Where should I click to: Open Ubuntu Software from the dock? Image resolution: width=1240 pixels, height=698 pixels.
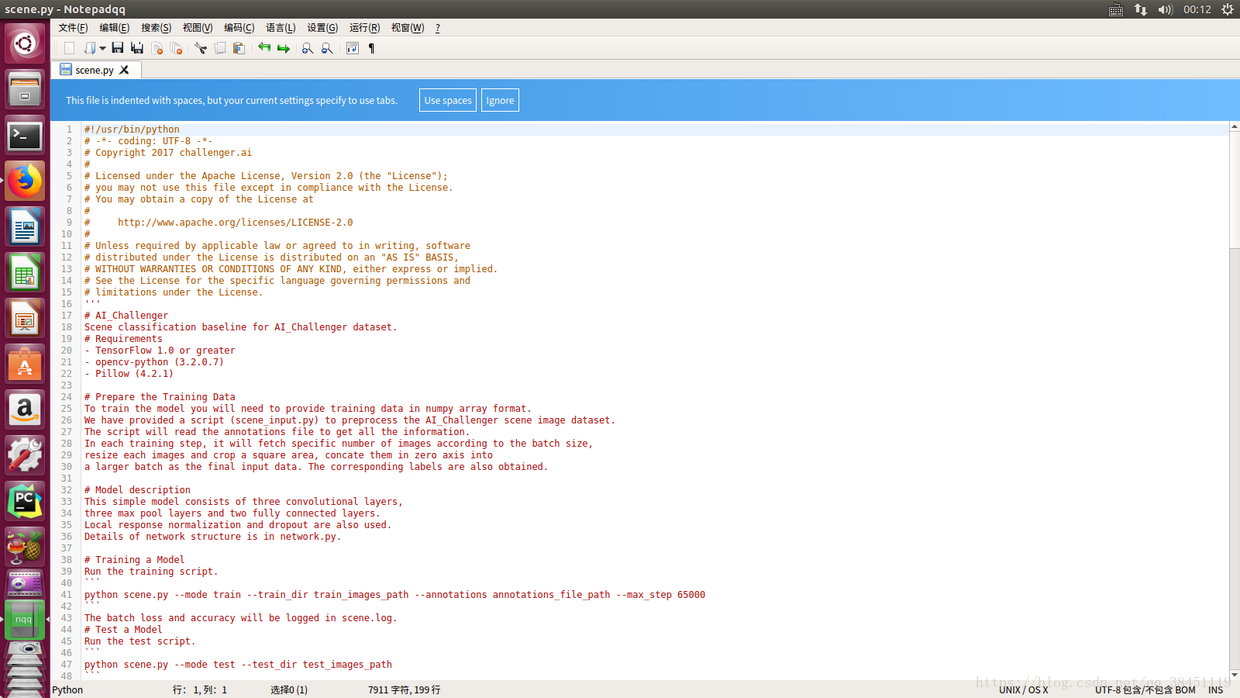coord(25,365)
